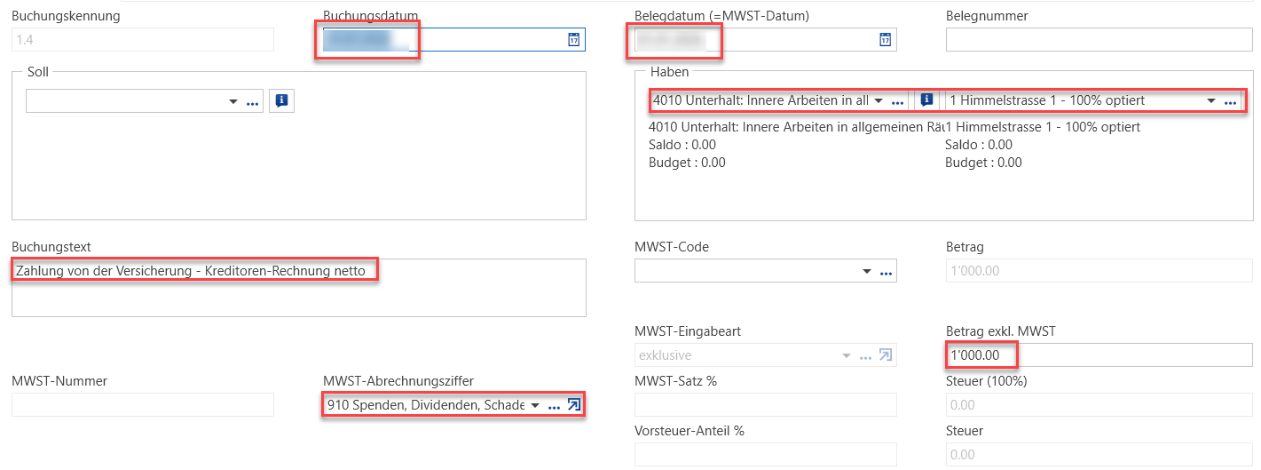
Task: Click the Soll account info icon
Action: (281, 101)
